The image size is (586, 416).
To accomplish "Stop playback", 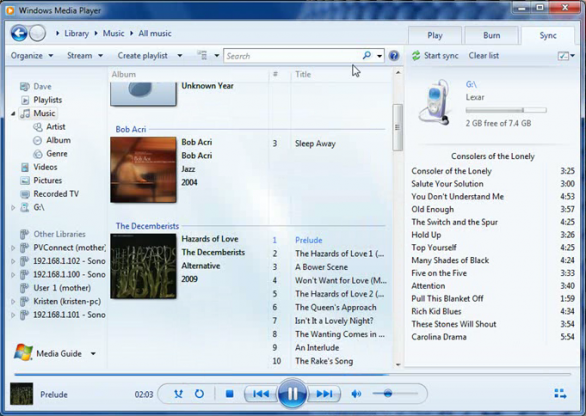I will (229, 394).
